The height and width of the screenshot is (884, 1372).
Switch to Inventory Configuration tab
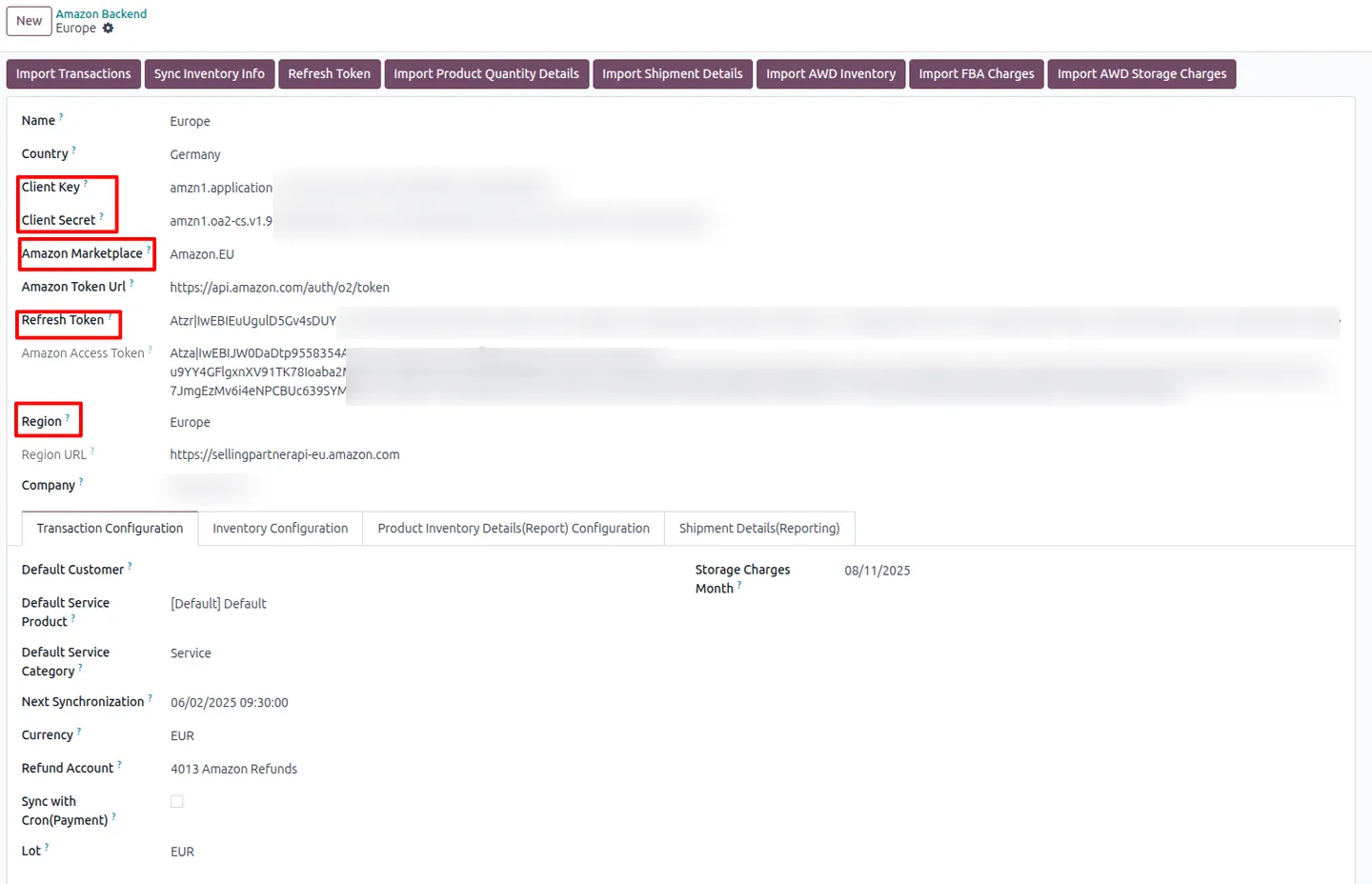[280, 529]
